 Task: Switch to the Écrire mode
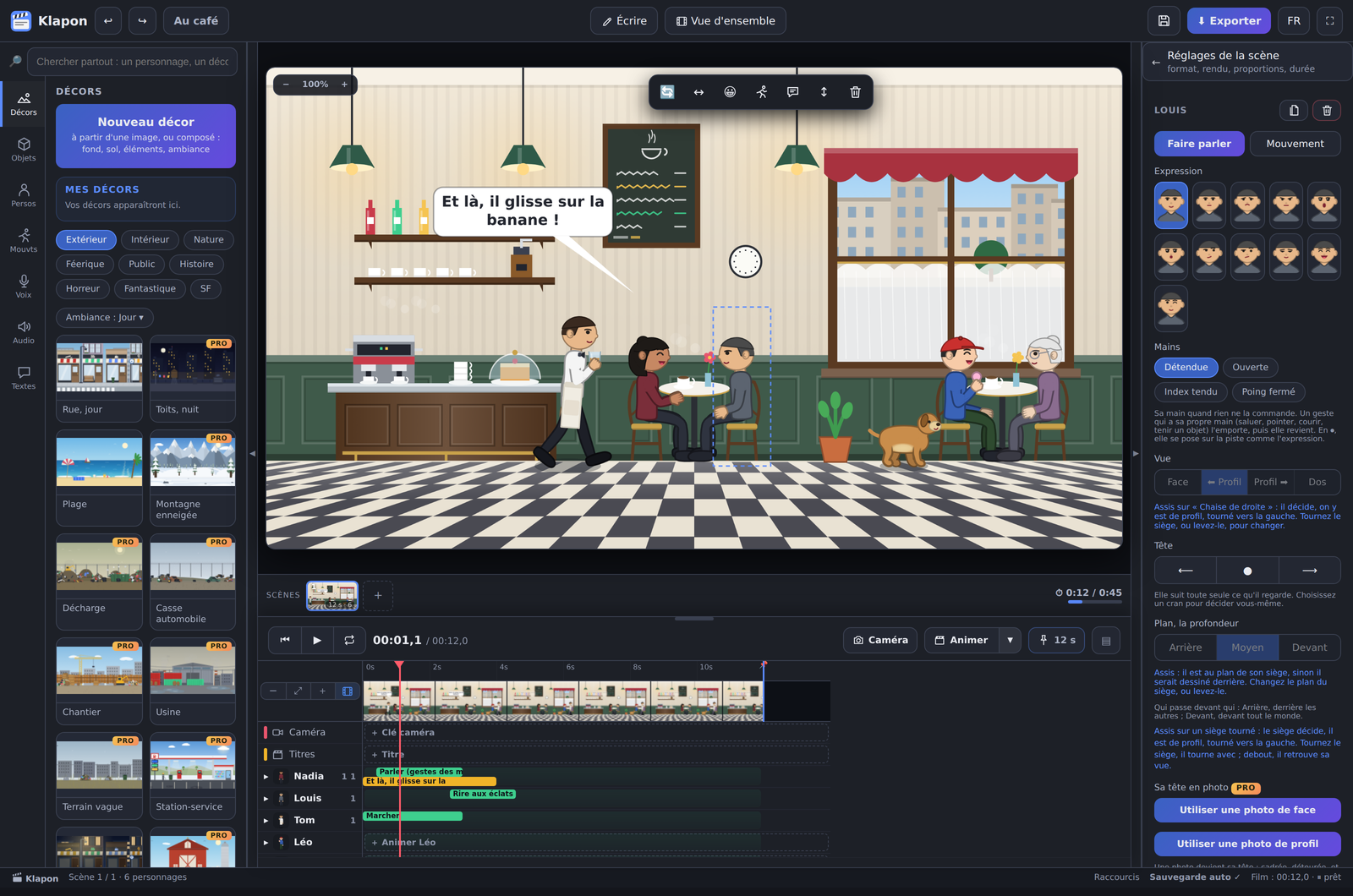624,21
